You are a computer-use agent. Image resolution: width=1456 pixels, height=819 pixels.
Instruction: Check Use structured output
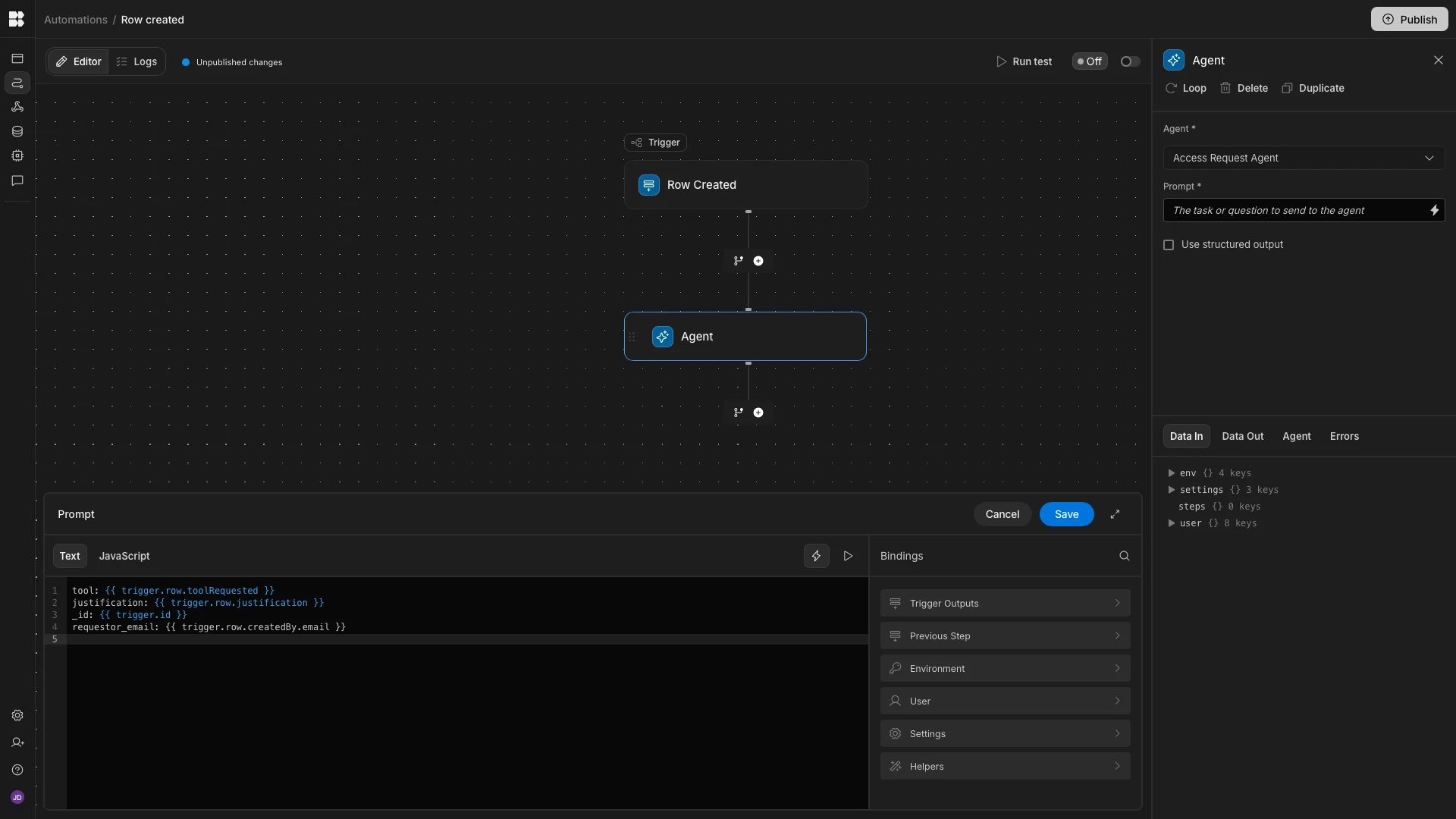pos(1169,245)
